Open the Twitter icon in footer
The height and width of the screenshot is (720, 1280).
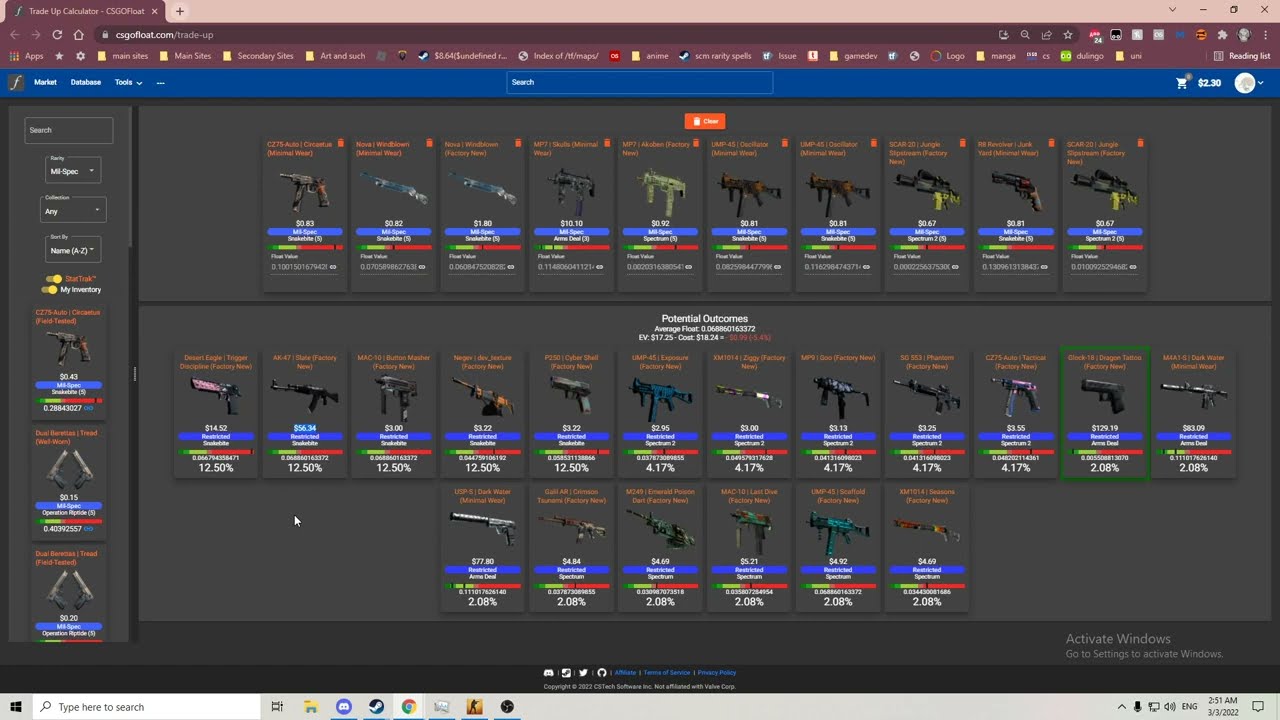pyautogui.click(x=583, y=673)
